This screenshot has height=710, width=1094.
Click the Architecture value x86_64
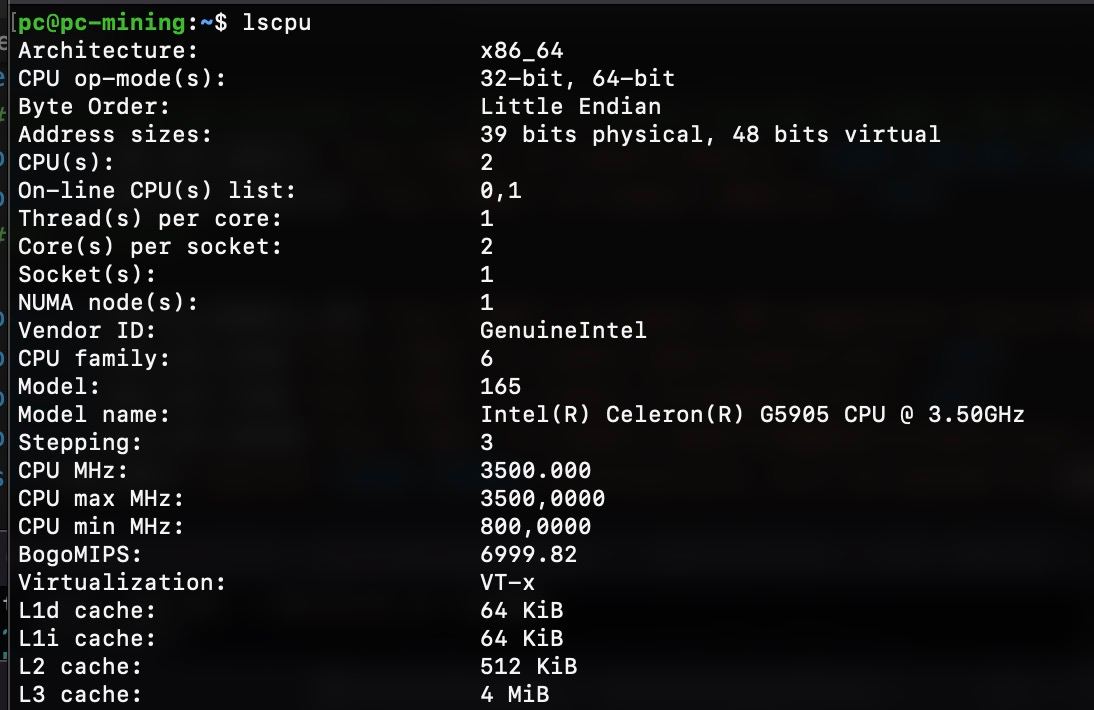click(x=521, y=51)
